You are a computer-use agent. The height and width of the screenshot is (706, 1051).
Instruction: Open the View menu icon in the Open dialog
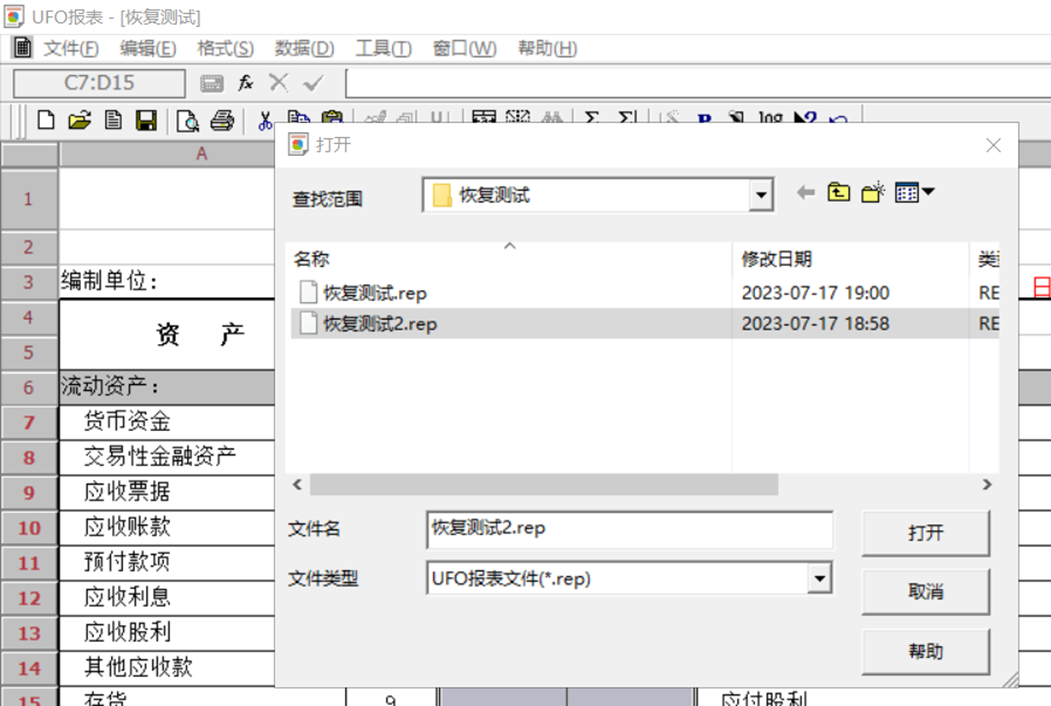click(914, 193)
